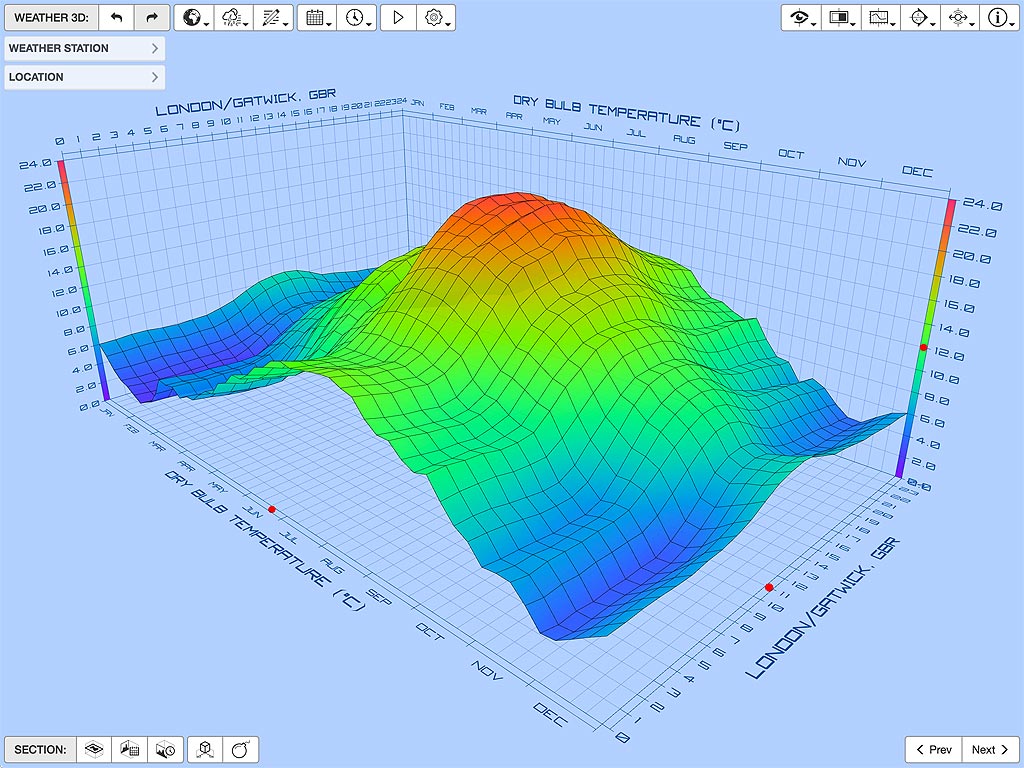1024x768 pixels.
Task: Open the split display toggle menu
Action: click(x=841, y=18)
